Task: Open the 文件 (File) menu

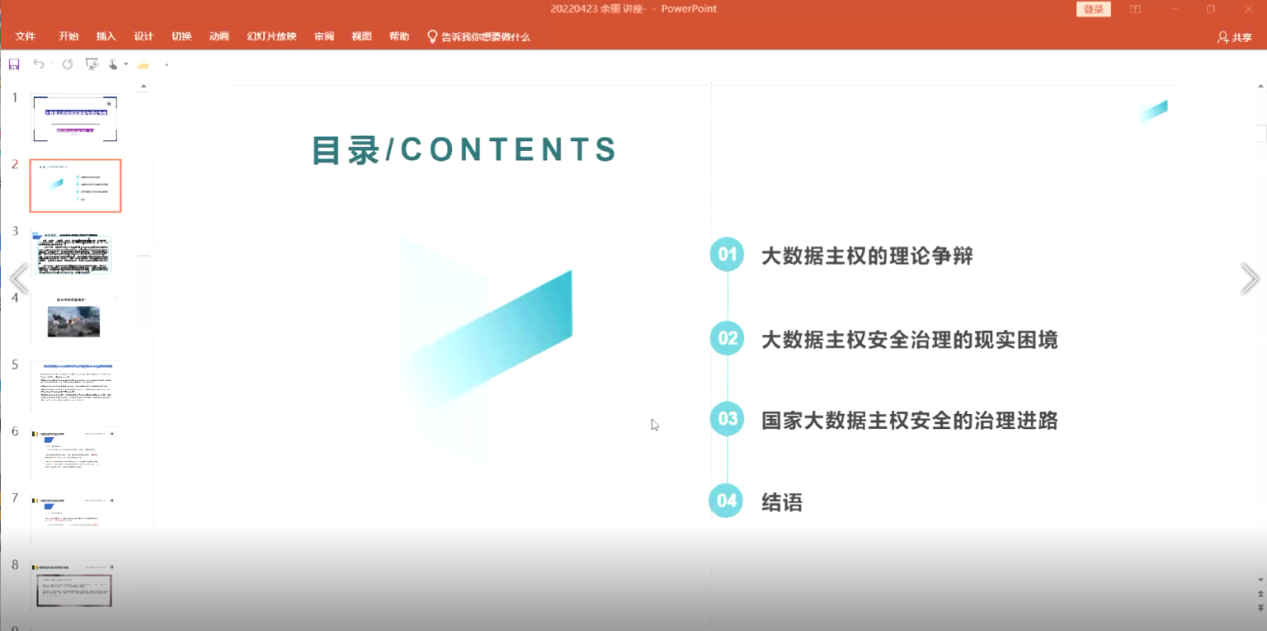Action: click(25, 36)
